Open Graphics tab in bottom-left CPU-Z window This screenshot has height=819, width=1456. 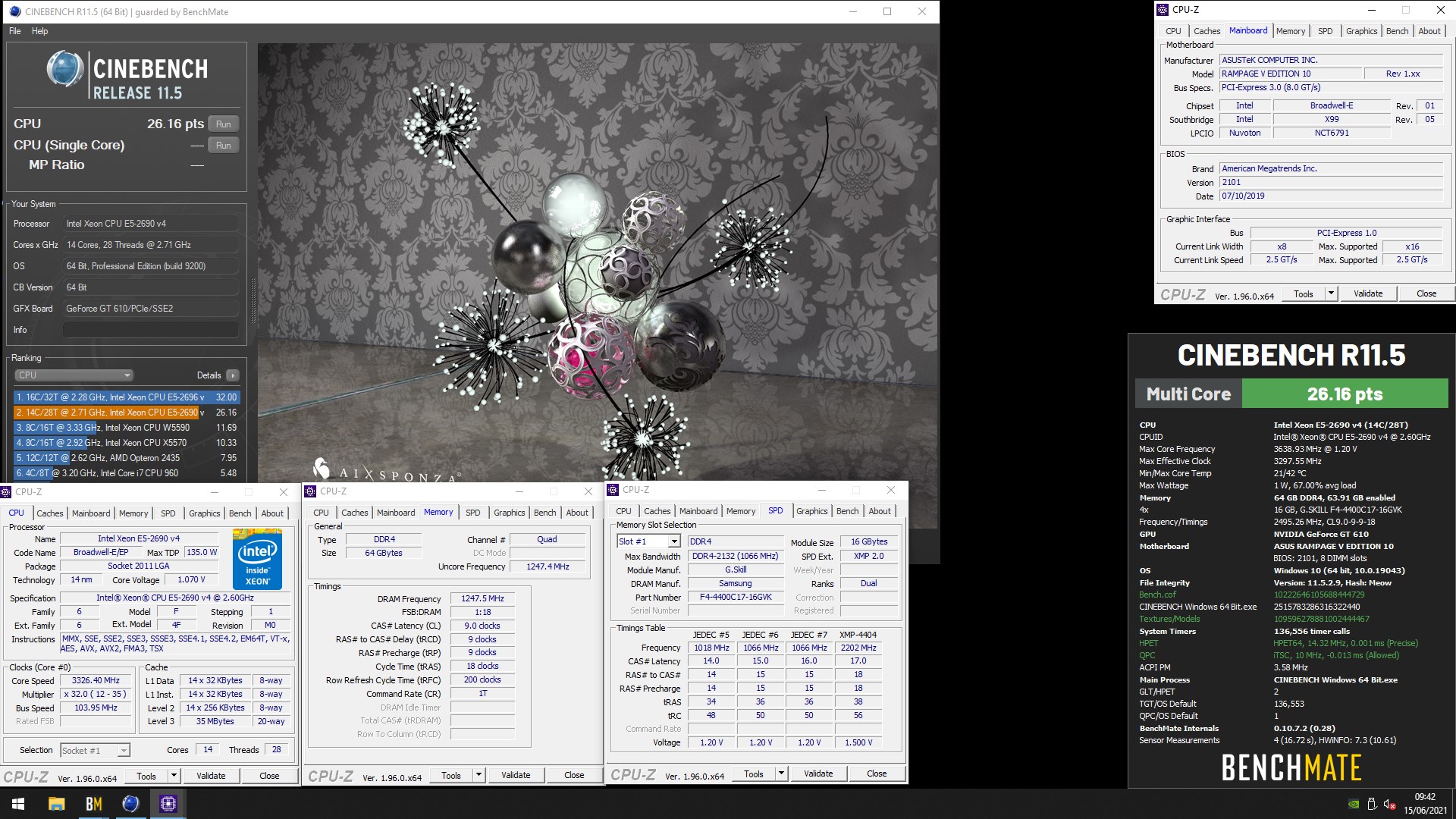click(205, 513)
